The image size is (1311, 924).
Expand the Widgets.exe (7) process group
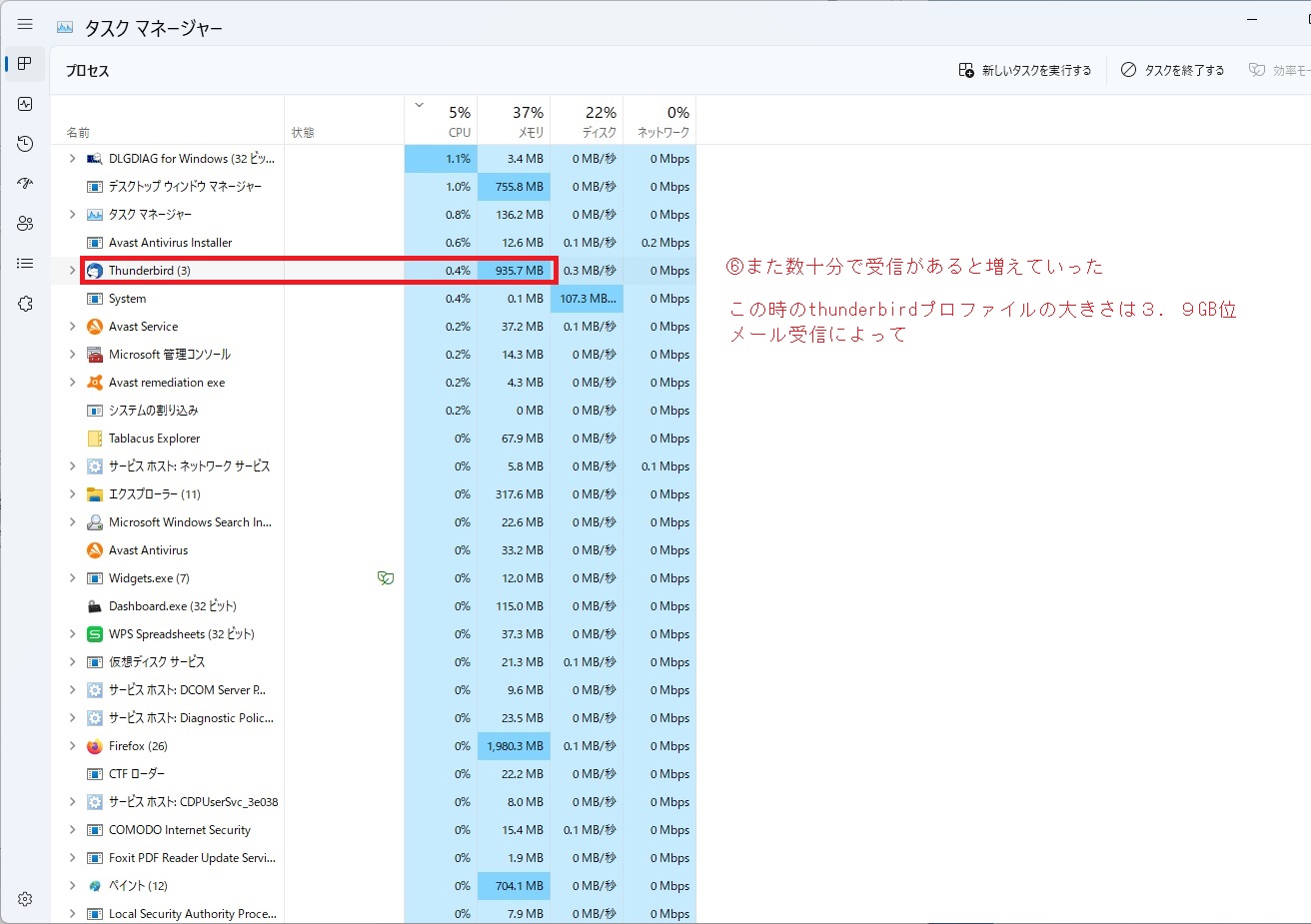click(x=72, y=578)
